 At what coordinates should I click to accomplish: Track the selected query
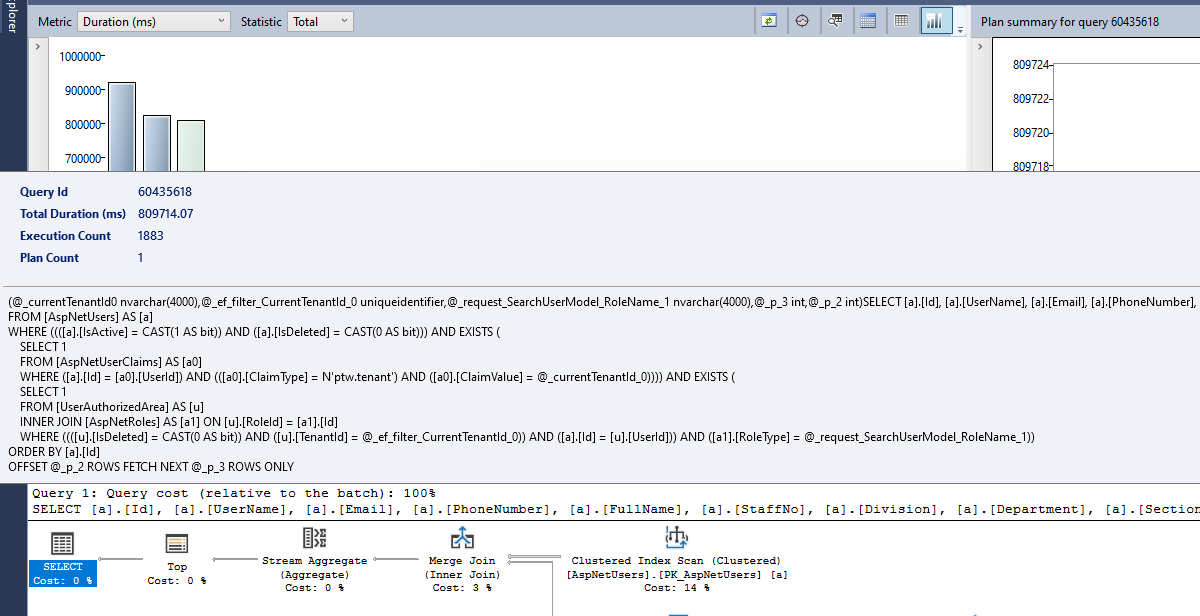[x=802, y=21]
